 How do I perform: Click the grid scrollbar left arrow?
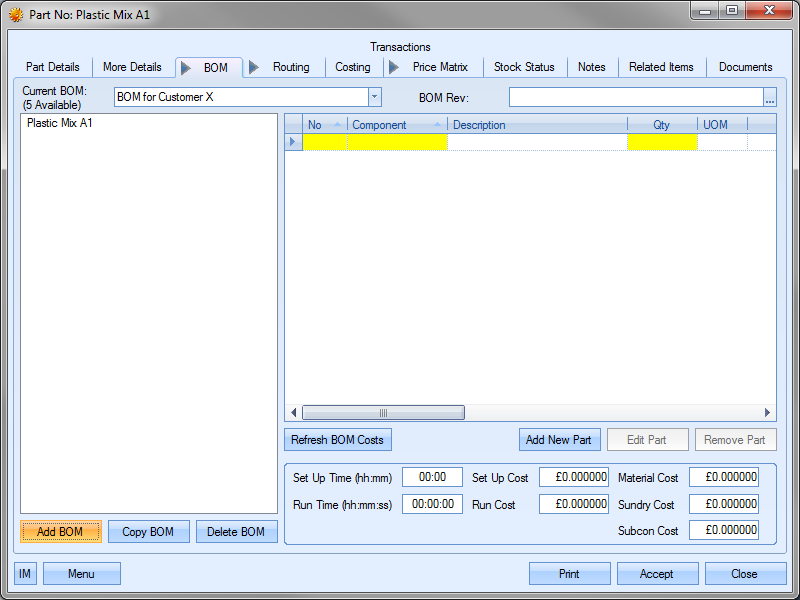pos(294,413)
